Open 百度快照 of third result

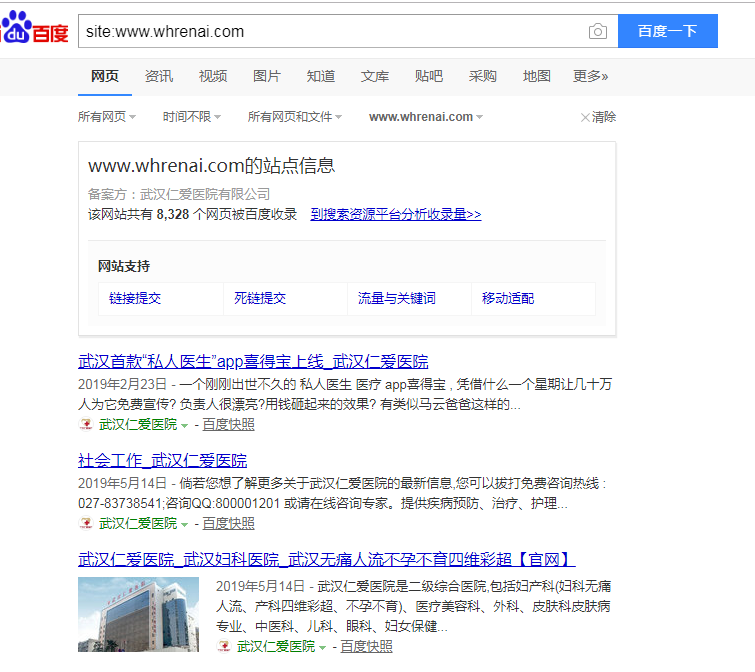pyautogui.click(x=366, y=646)
